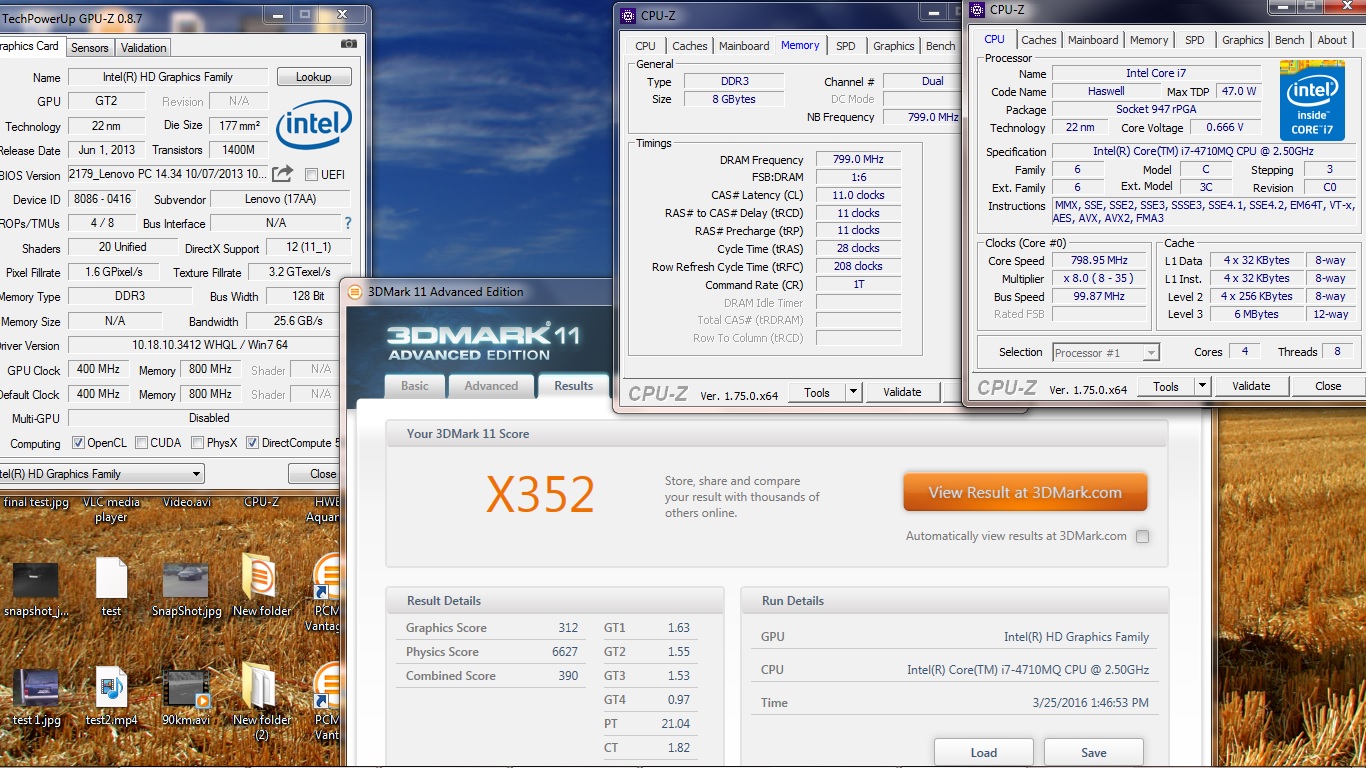The height and width of the screenshot is (768, 1366).
Task: Switch to the Validation tab in GPU-Z
Action: (x=144, y=48)
